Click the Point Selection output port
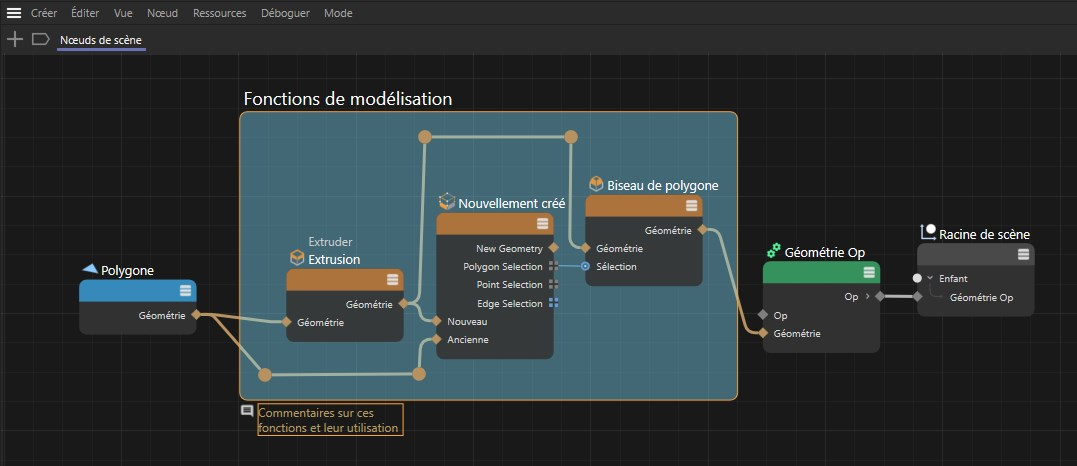This screenshot has height=466, width=1077. tap(554, 285)
